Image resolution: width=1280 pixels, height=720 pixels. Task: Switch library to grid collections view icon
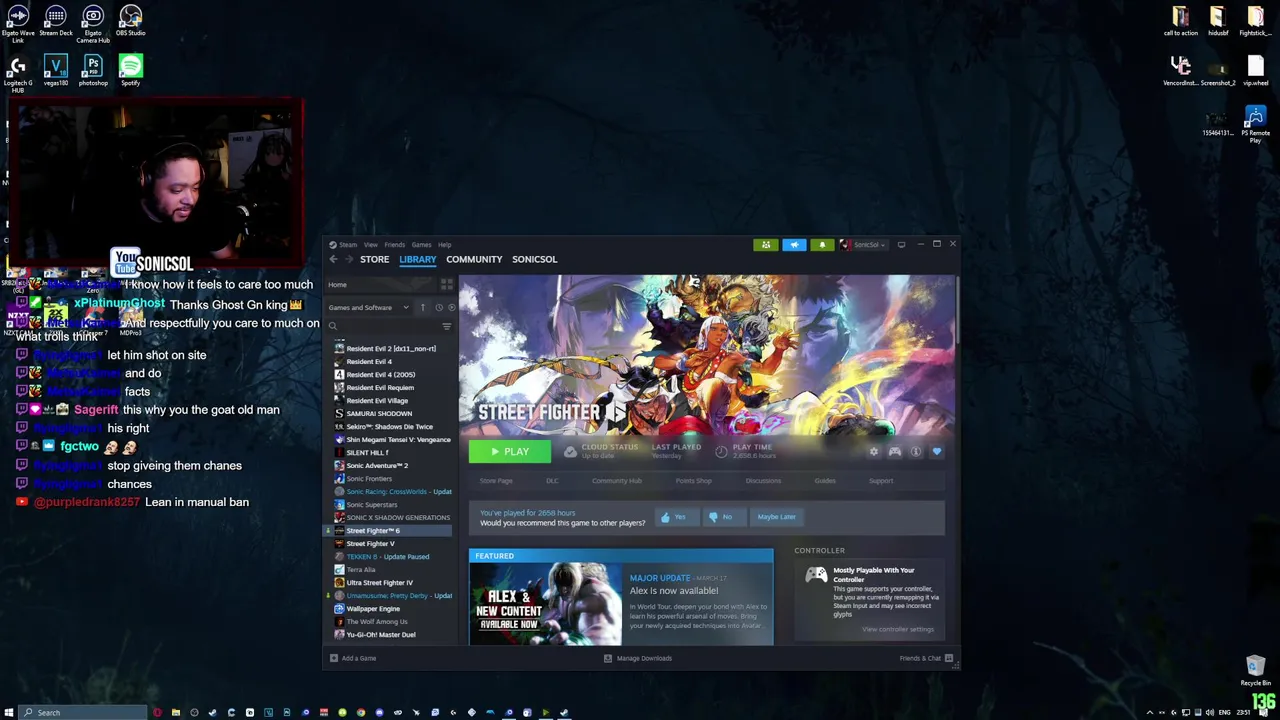coord(447,285)
